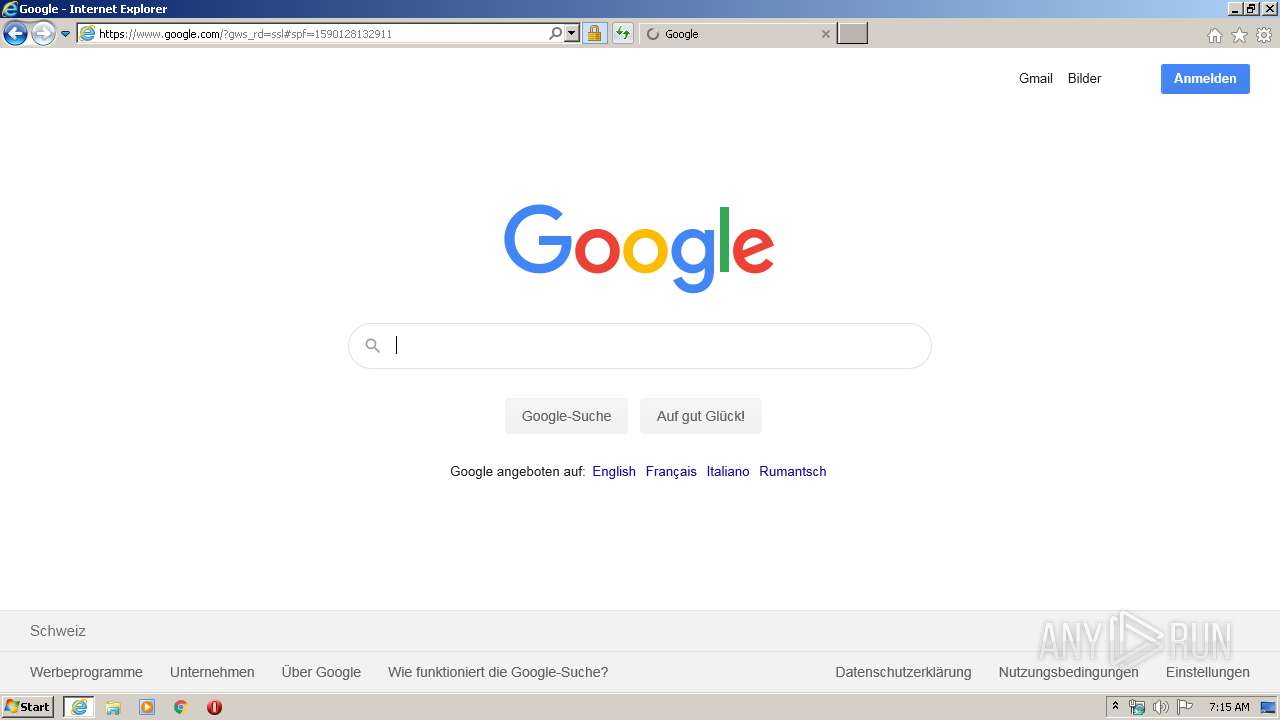Open Favorites with the star icon
This screenshot has height=720, width=1280.
(x=1239, y=35)
